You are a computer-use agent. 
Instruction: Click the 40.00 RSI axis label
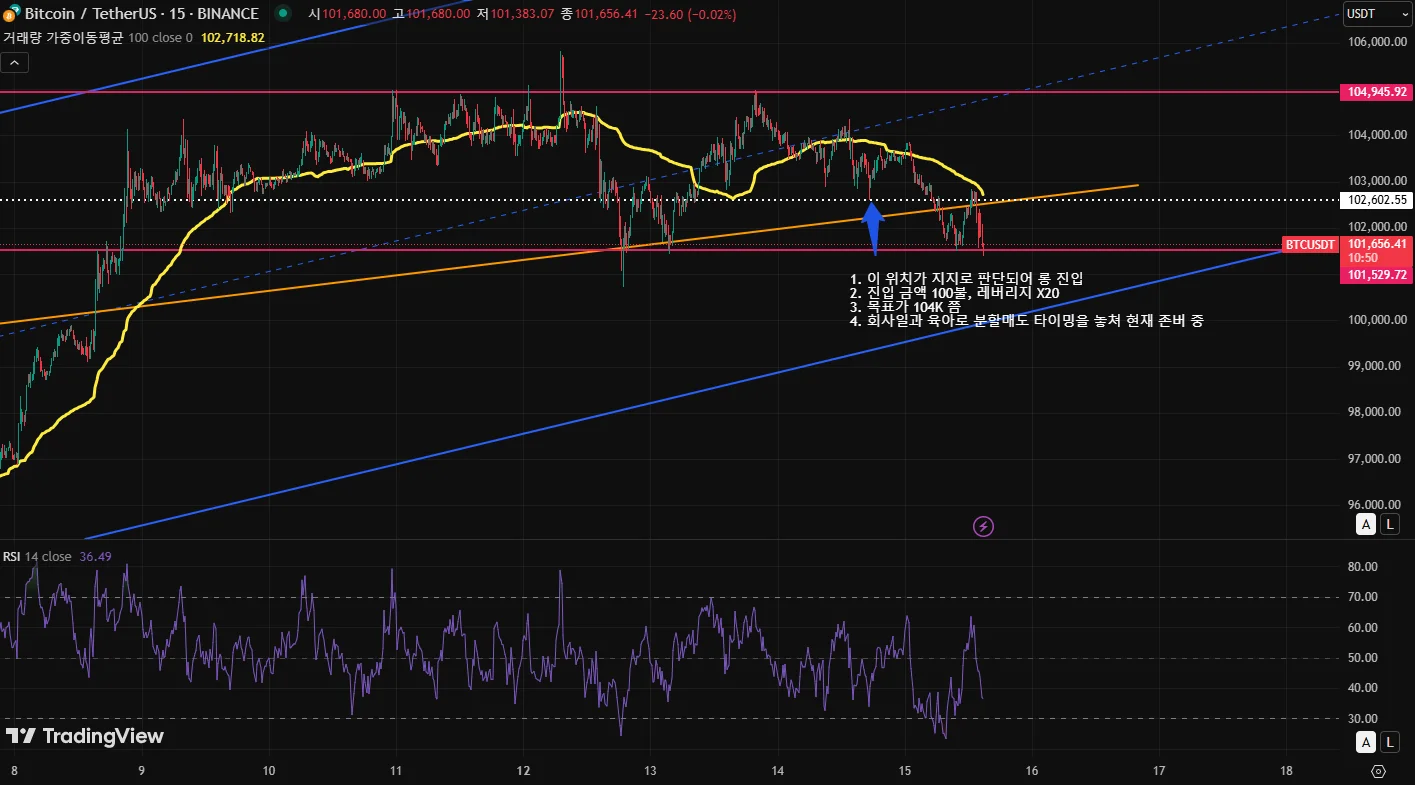1363,688
